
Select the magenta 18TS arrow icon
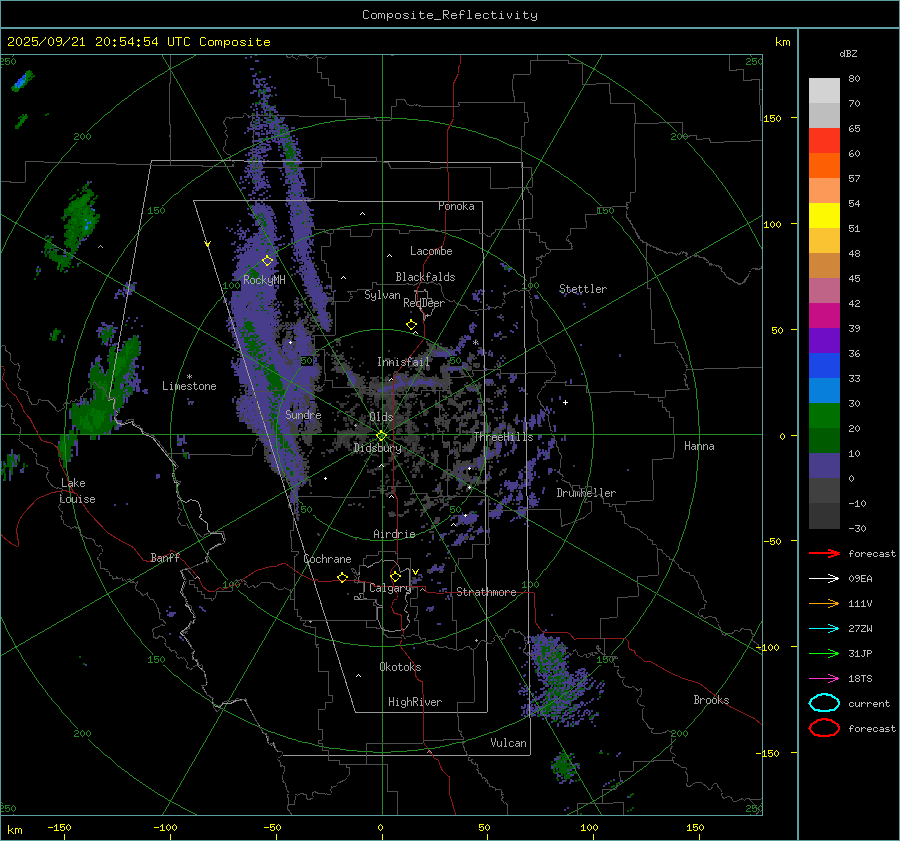[824, 678]
